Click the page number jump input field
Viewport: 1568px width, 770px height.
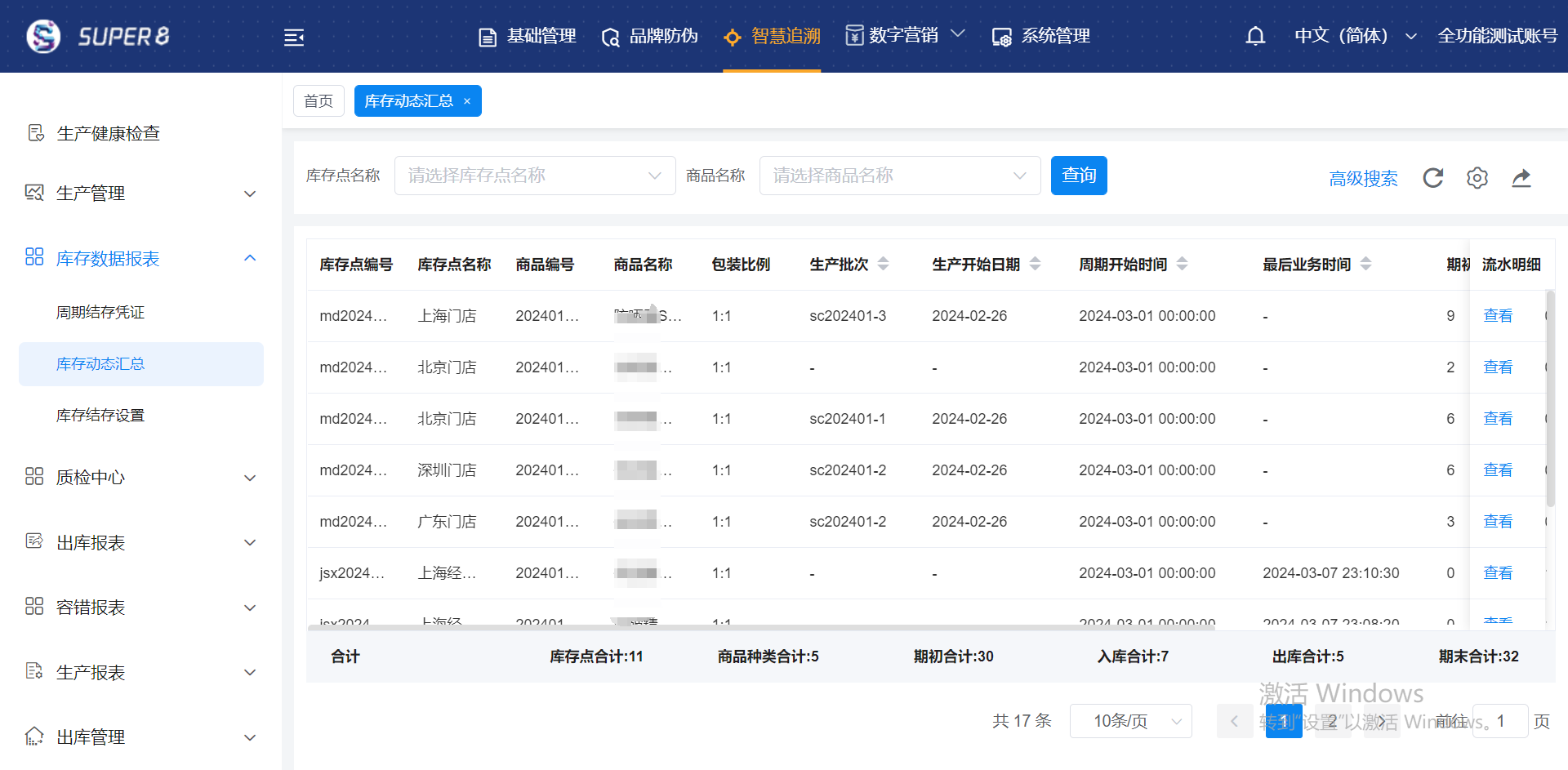pos(1499,721)
